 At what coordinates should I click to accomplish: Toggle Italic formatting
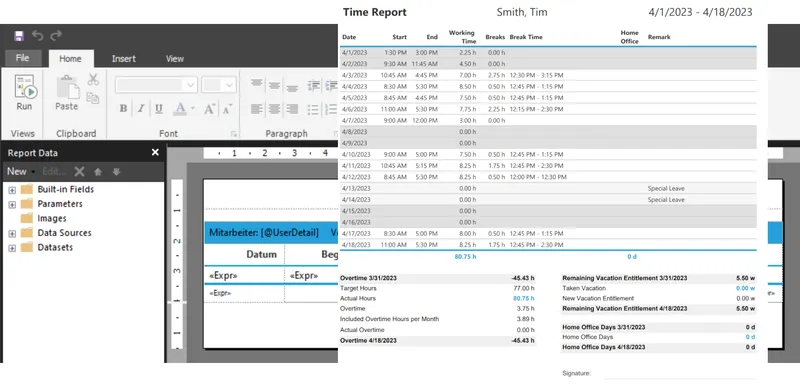click(141, 109)
